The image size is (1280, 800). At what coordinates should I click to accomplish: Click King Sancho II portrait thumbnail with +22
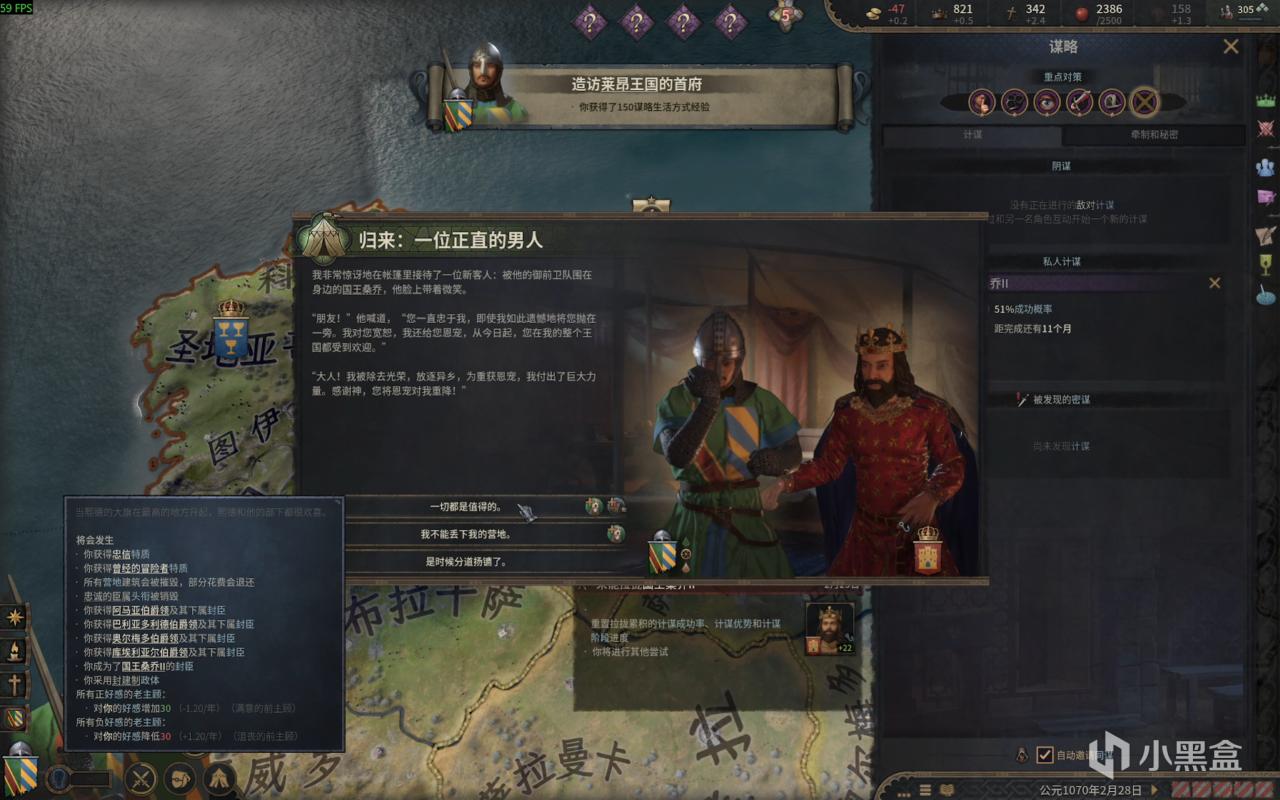pyautogui.click(x=830, y=629)
